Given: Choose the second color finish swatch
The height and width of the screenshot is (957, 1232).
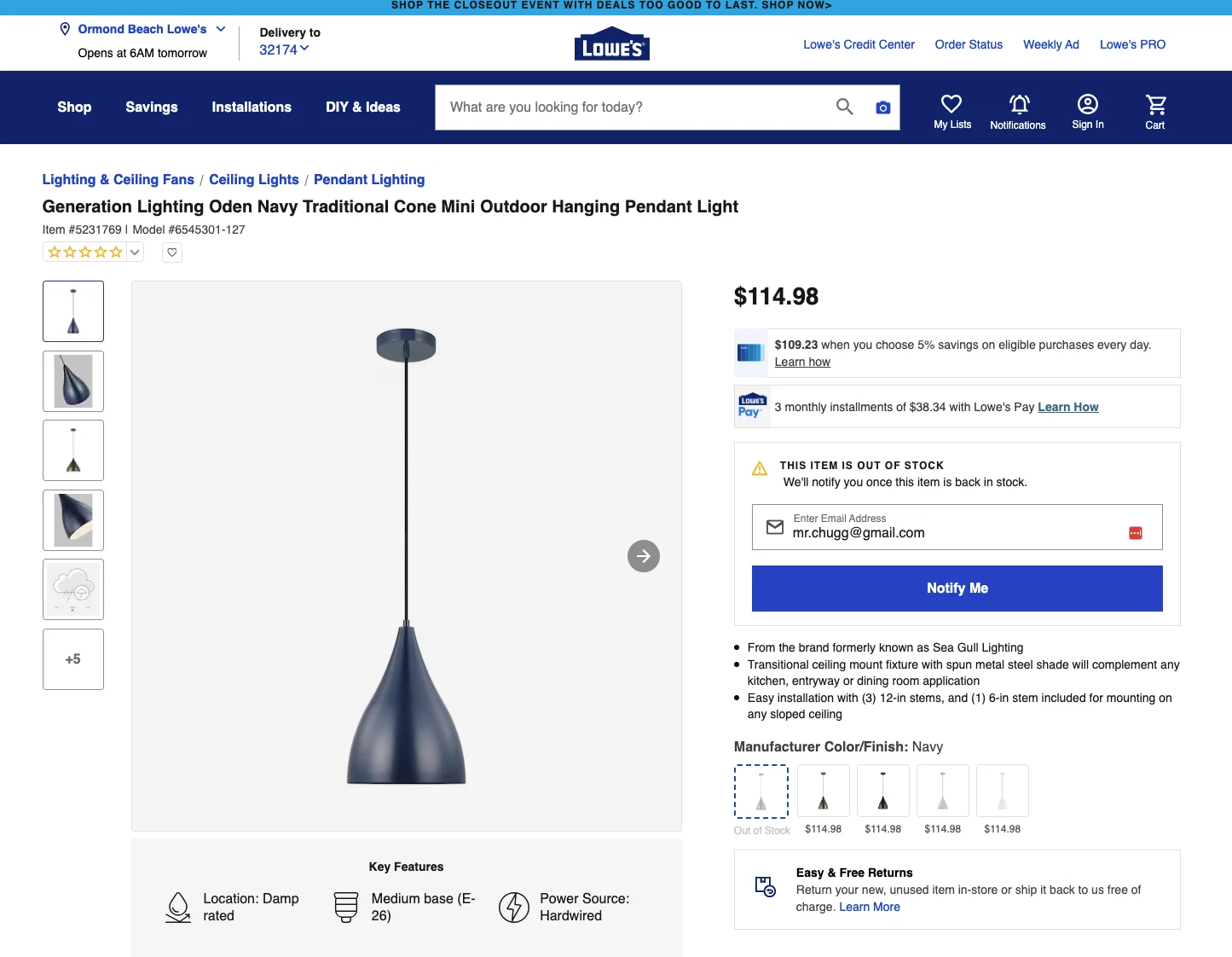Looking at the screenshot, I should pyautogui.click(x=823, y=792).
